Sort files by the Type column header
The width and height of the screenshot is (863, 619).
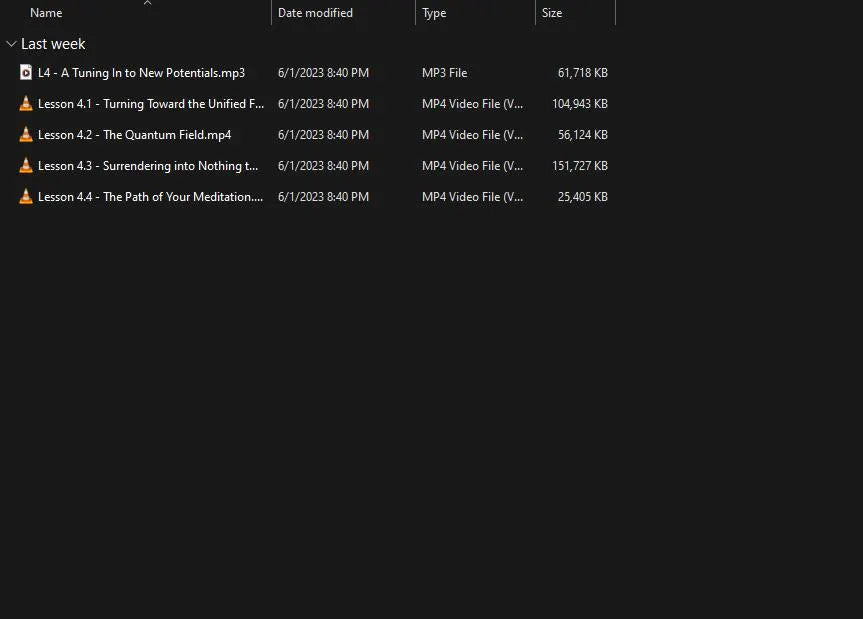pos(434,13)
